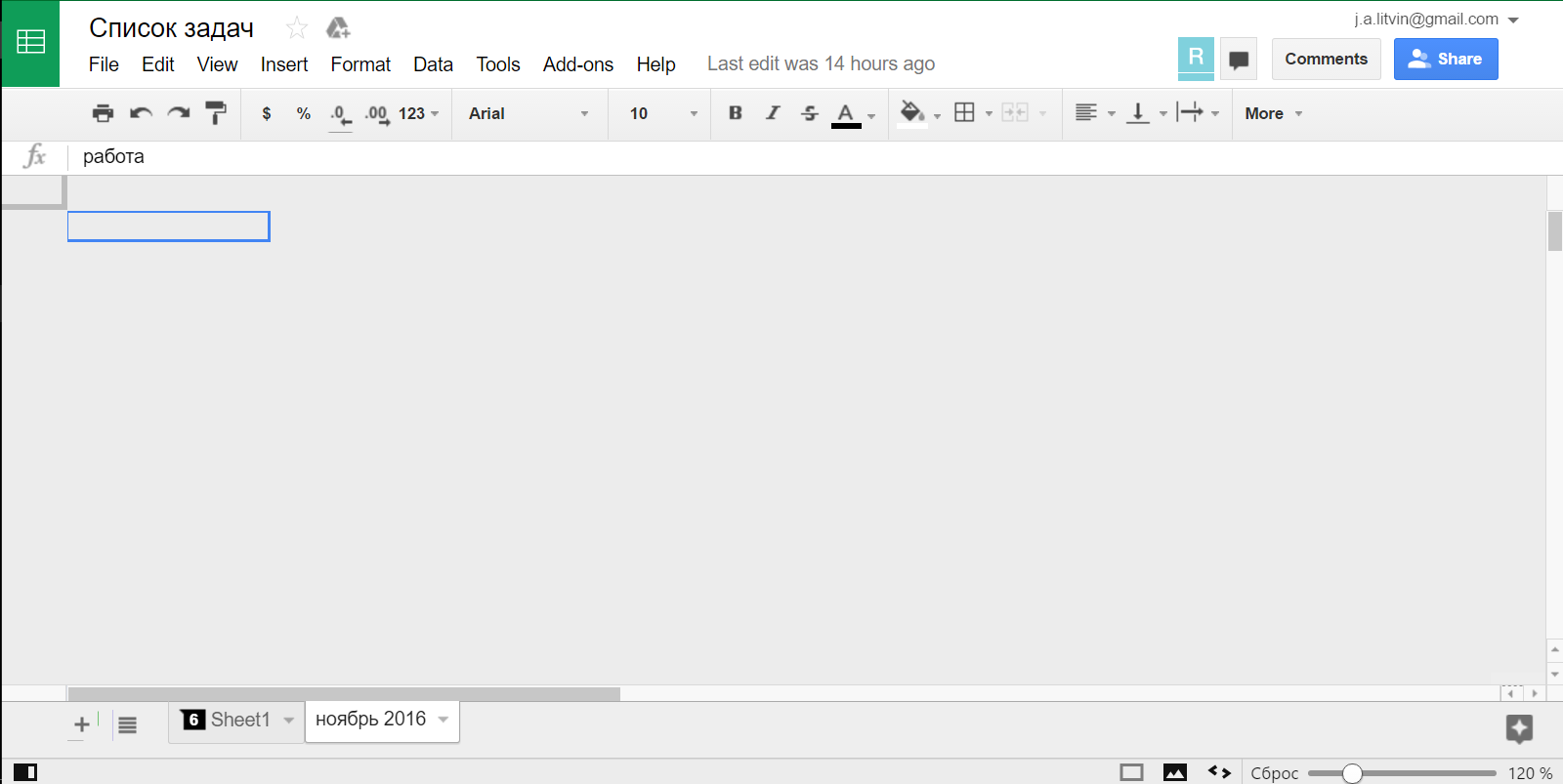Click the horizontal scrollbar thumb

[x=344, y=694]
